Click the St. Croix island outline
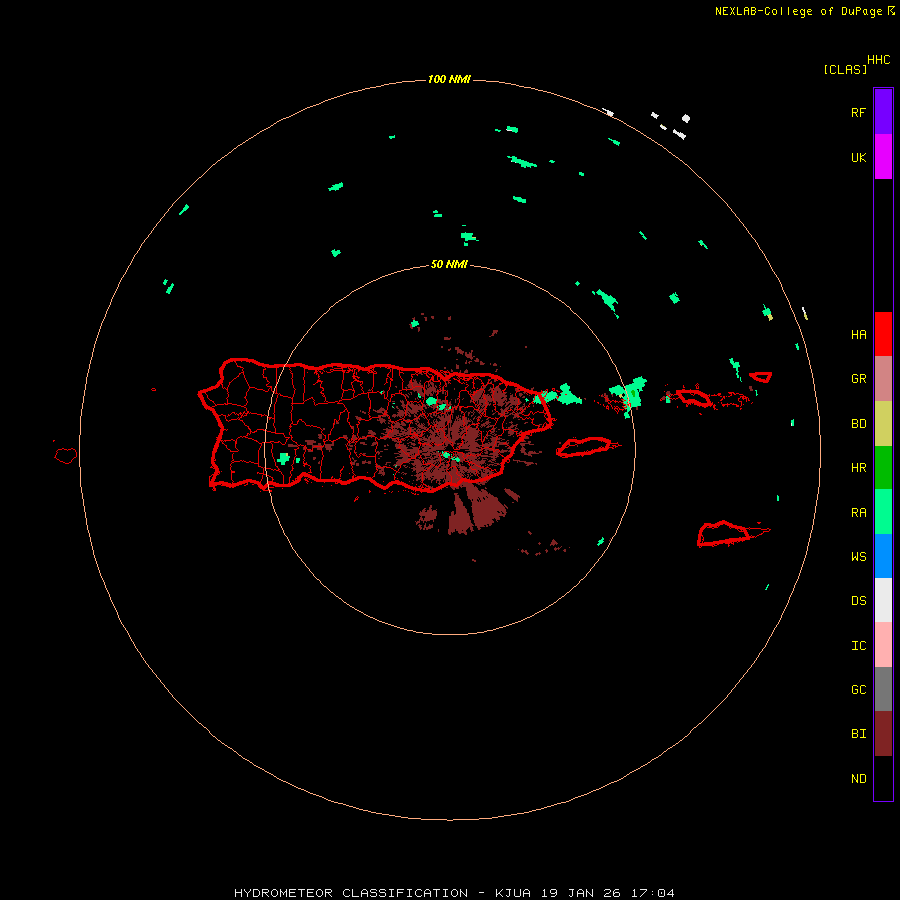This screenshot has height=900, width=900. pos(724,534)
